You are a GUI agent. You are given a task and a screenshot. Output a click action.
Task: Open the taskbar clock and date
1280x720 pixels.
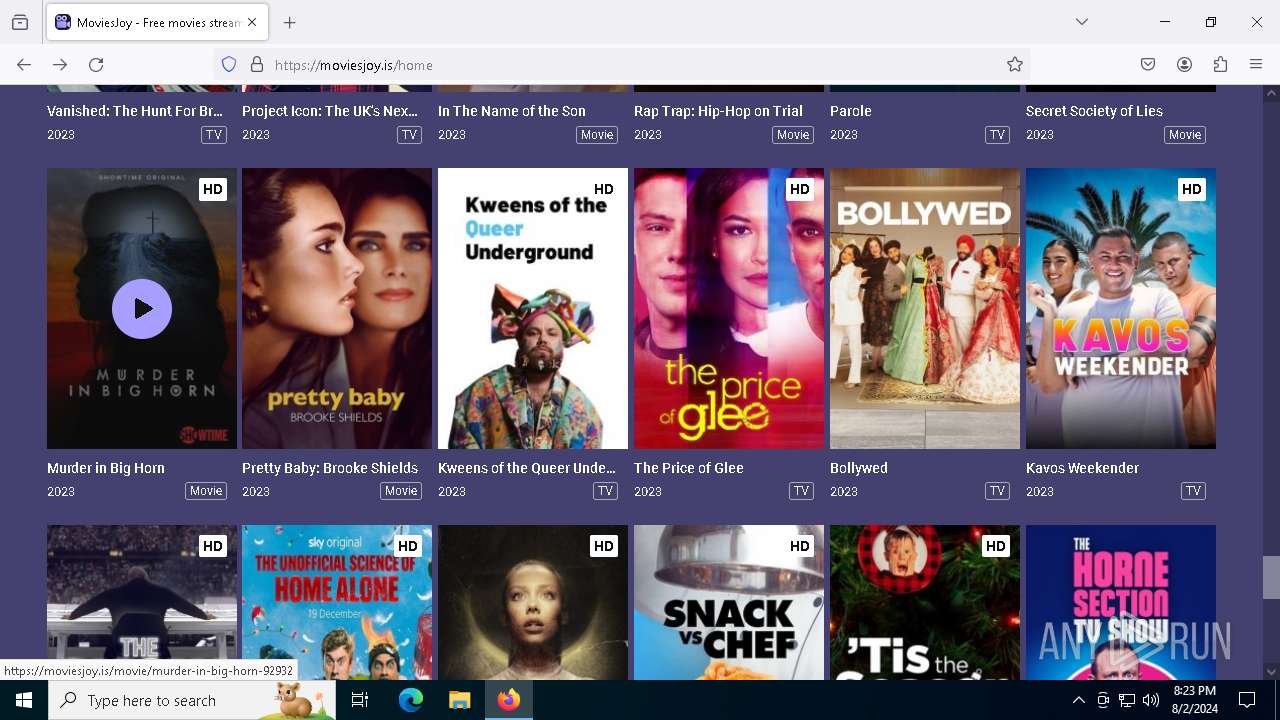point(1194,700)
